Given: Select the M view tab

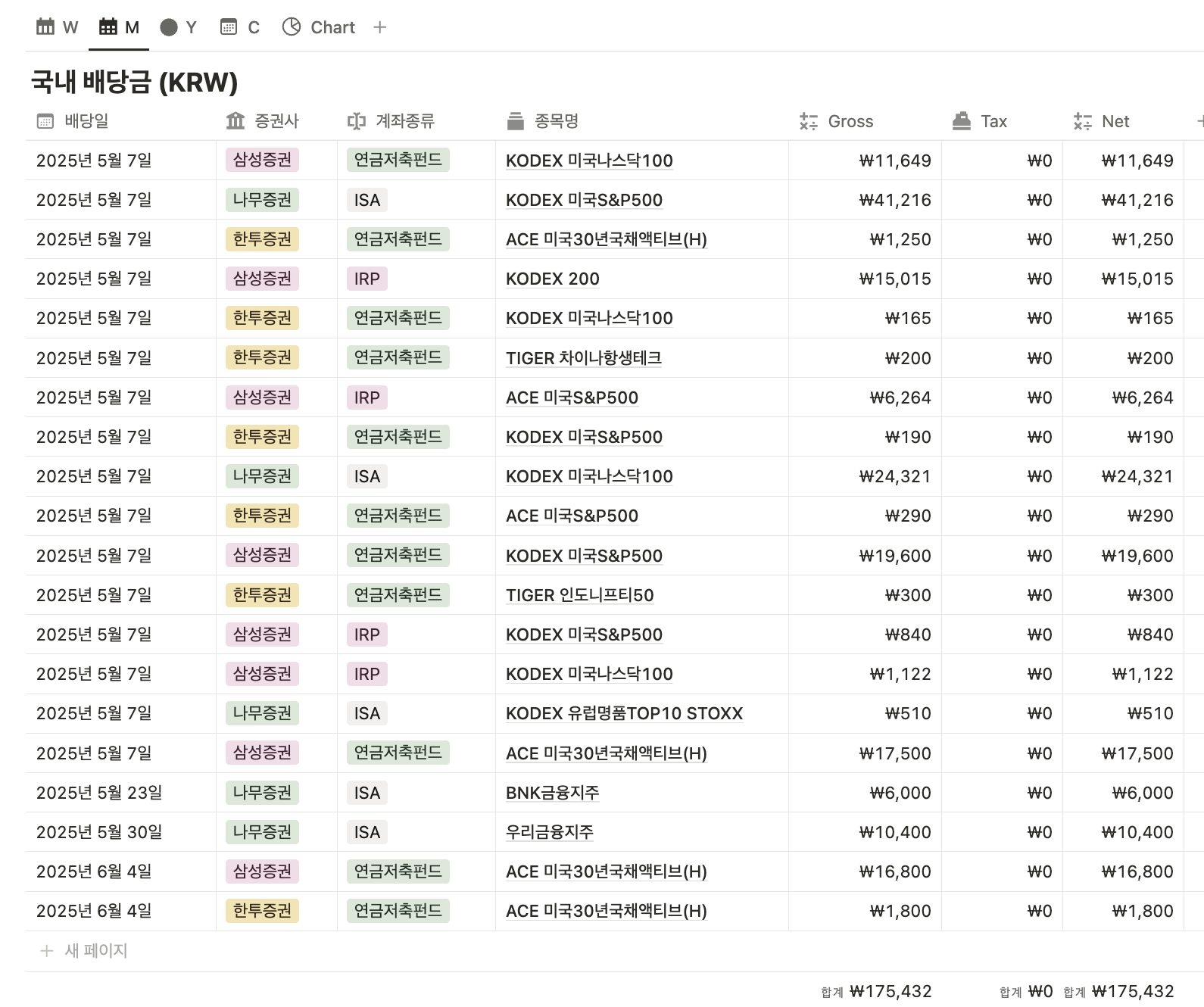Looking at the screenshot, I should 119,27.
